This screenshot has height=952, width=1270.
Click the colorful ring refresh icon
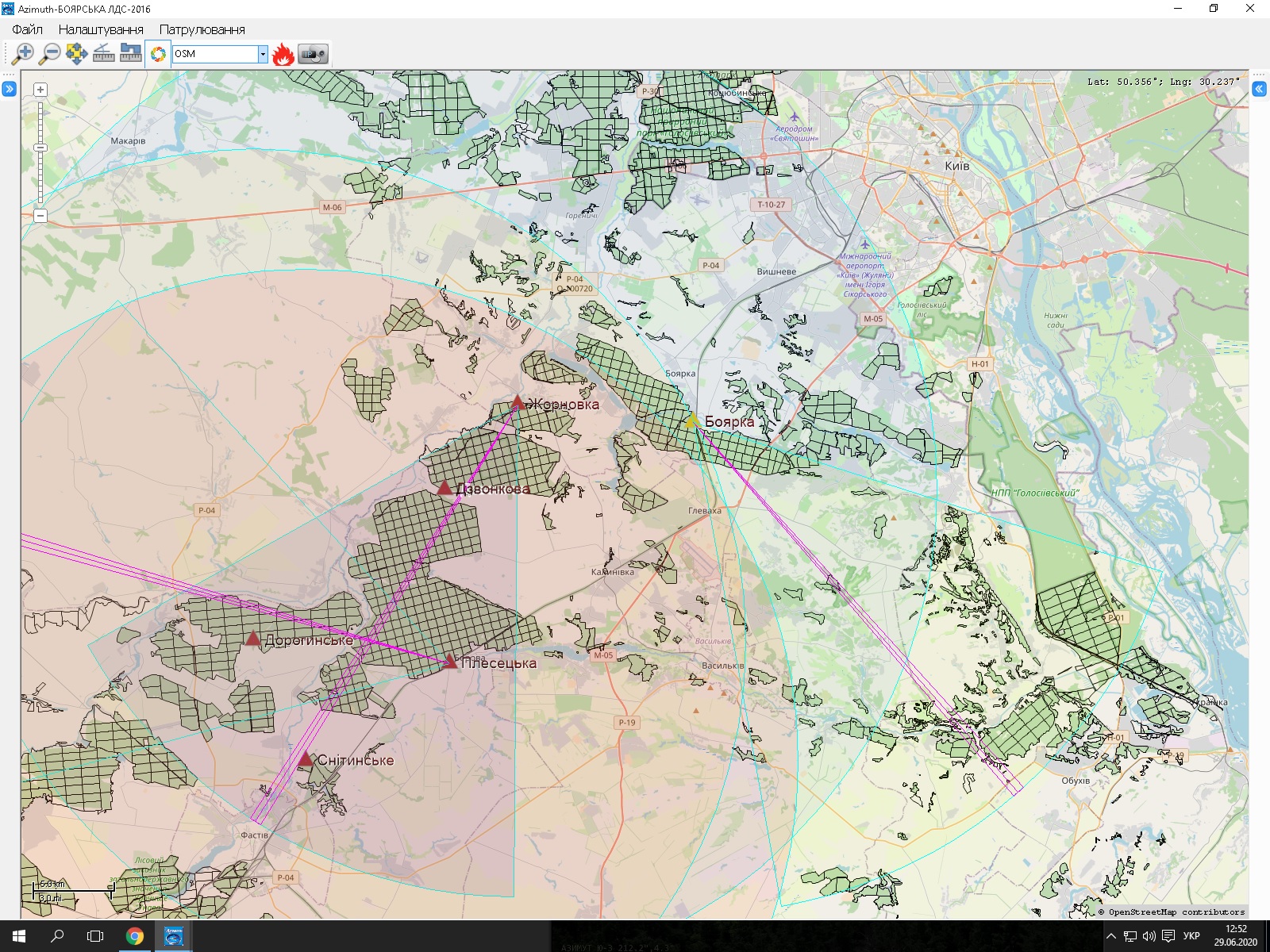[158, 54]
